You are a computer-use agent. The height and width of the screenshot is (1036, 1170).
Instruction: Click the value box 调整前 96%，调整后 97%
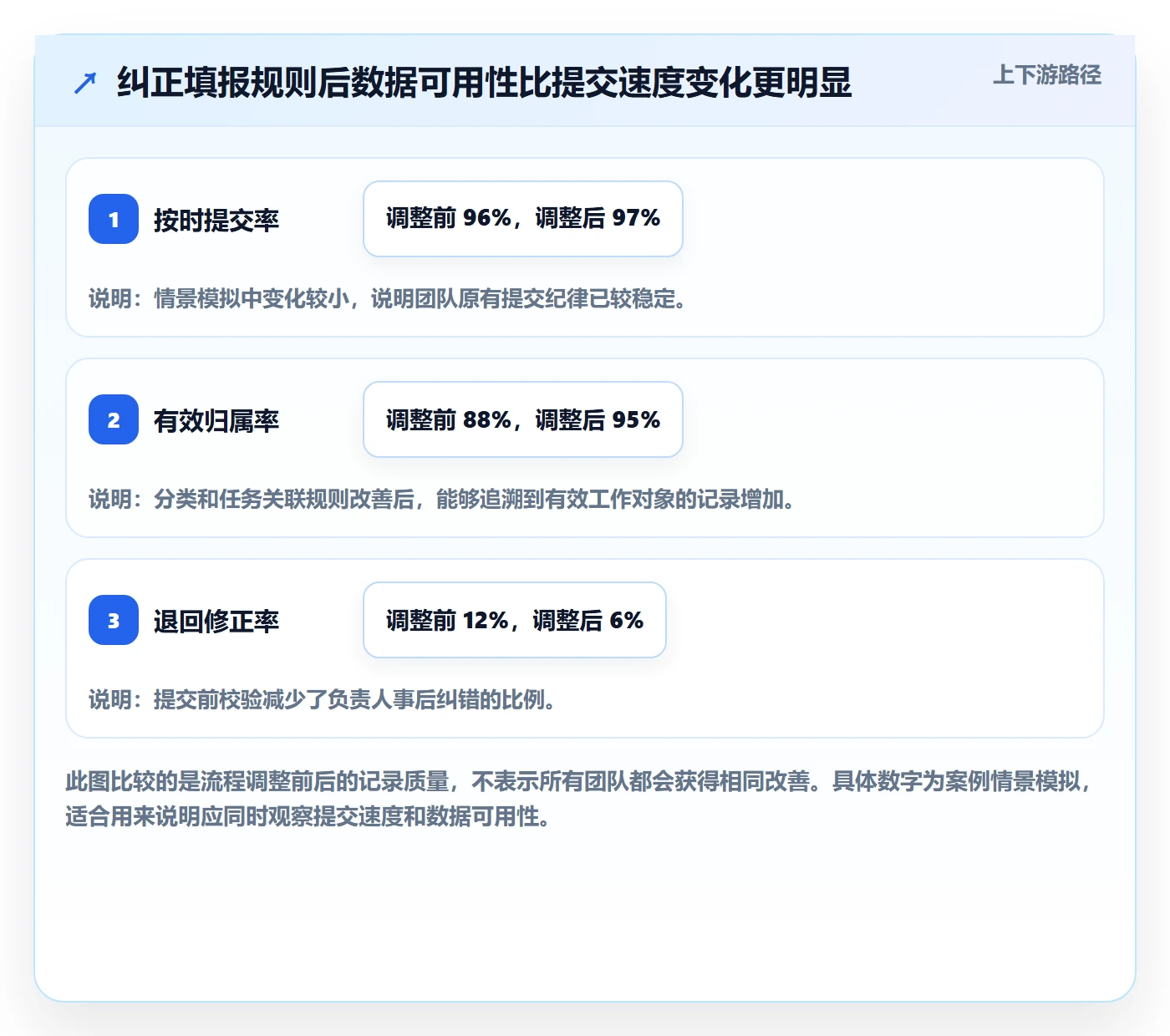(x=523, y=219)
